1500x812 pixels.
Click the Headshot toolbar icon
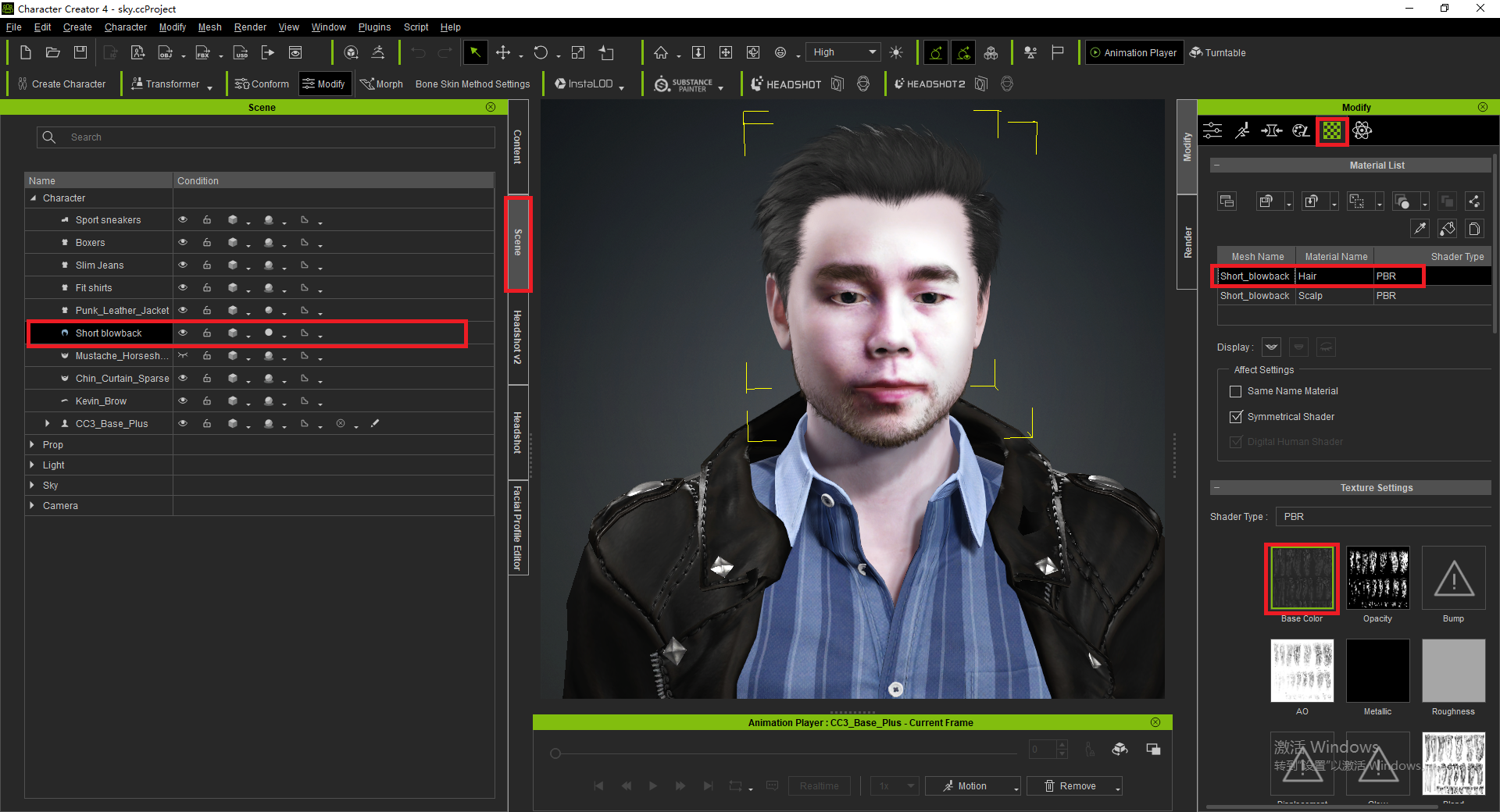click(x=786, y=84)
